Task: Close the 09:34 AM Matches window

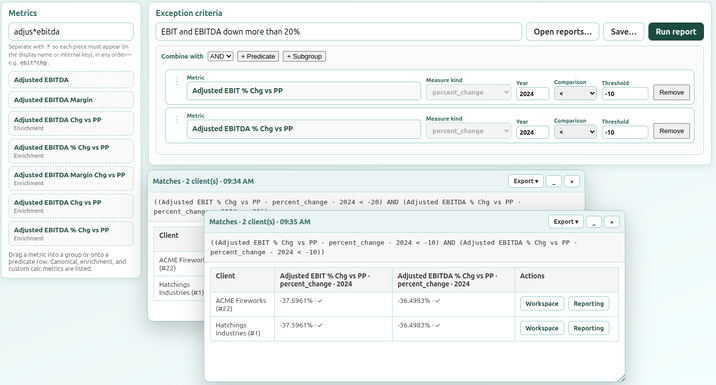Action: pos(571,181)
